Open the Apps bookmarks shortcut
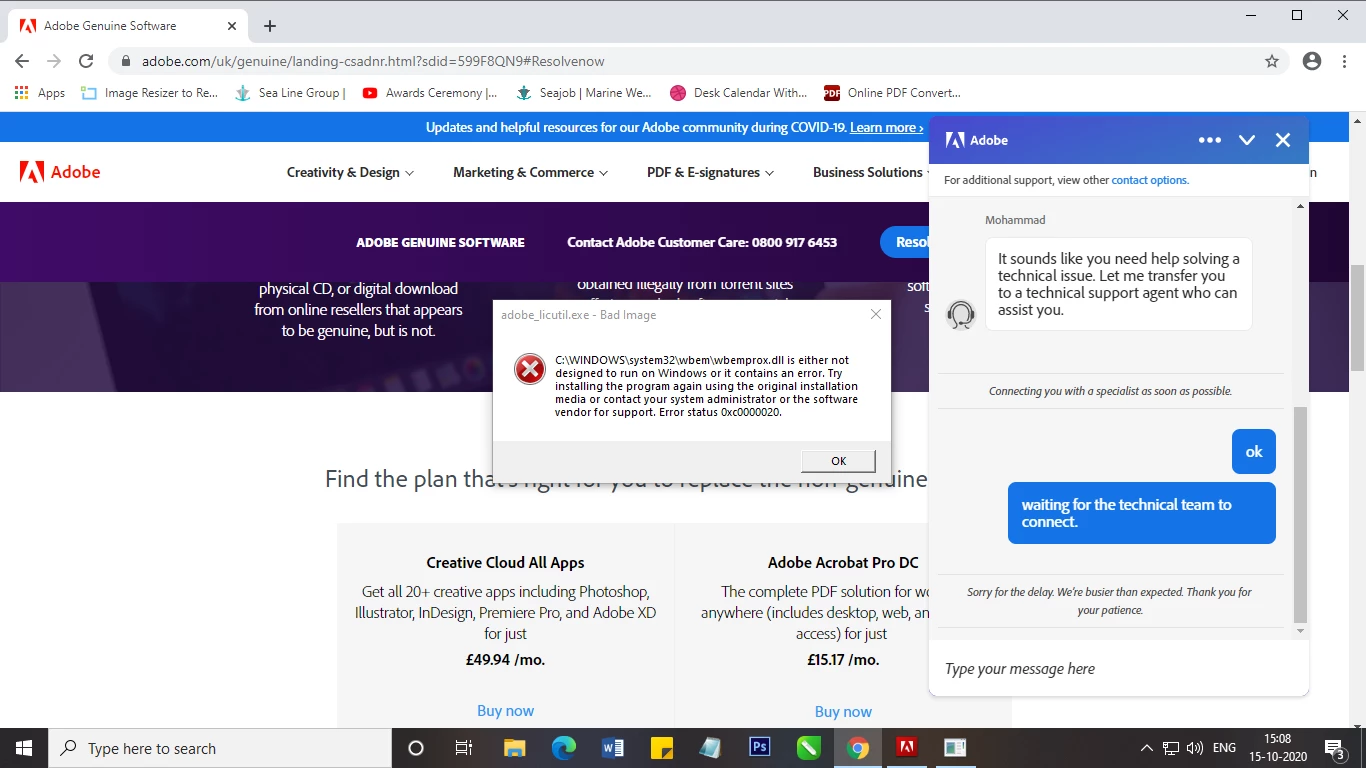 (40, 93)
